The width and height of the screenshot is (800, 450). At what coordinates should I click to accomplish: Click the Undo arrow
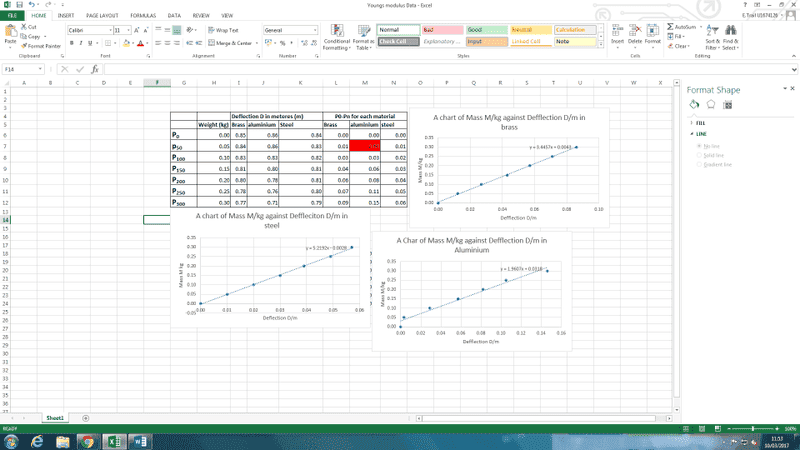(32, 5)
